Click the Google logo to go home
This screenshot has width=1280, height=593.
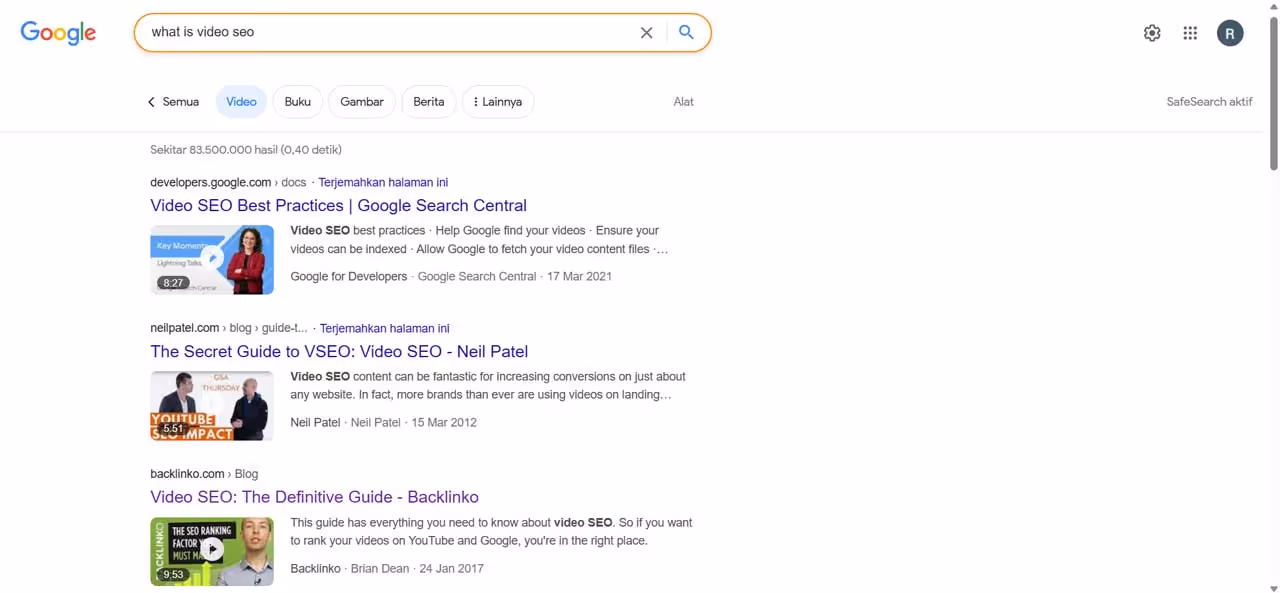tap(57, 32)
